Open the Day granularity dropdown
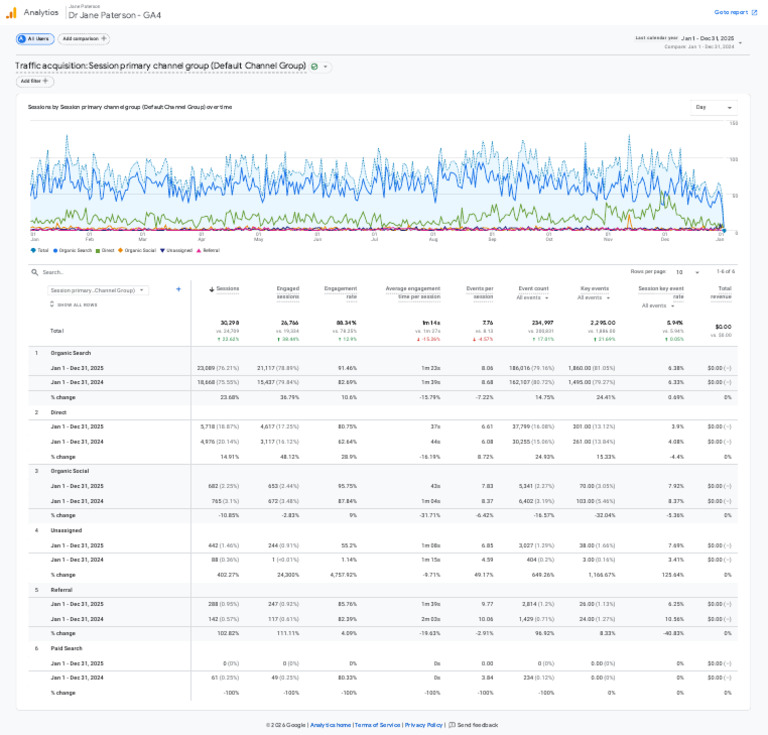This screenshot has width=768, height=735. point(714,107)
